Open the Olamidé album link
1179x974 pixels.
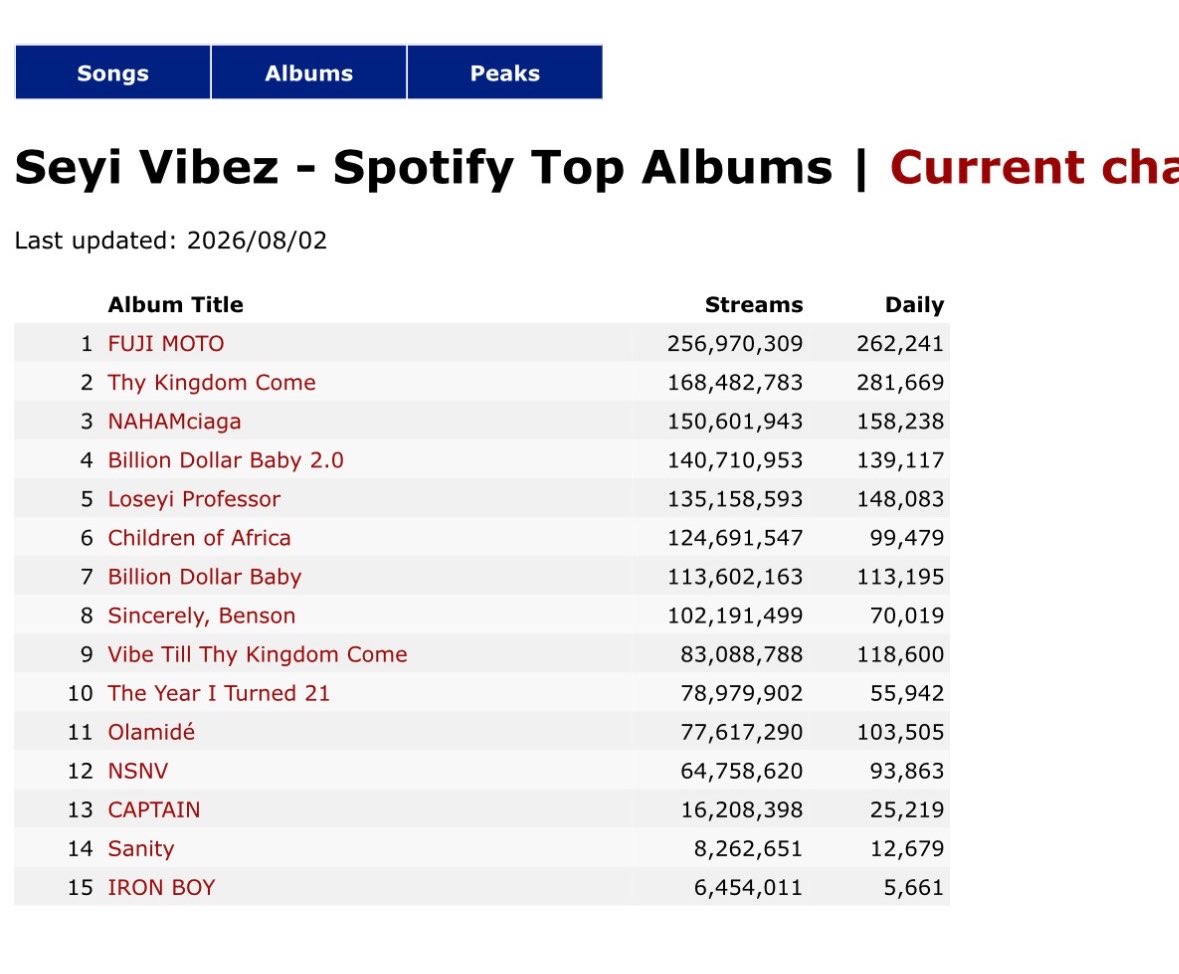(x=151, y=732)
